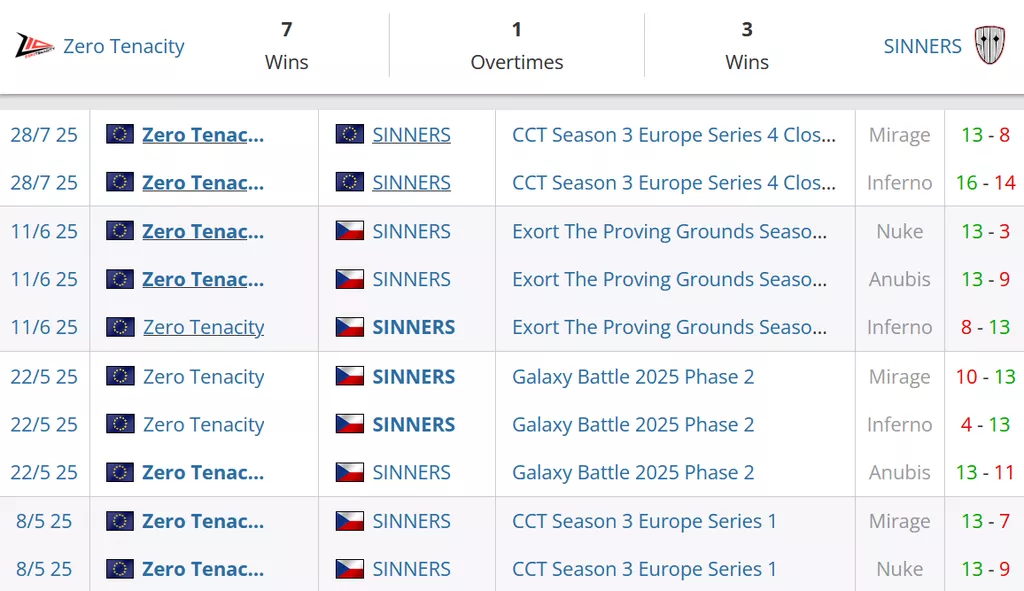Open the Galaxy Battle 2025 Phase 2 event, Mirage row
1024x591 pixels.
(633, 377)
